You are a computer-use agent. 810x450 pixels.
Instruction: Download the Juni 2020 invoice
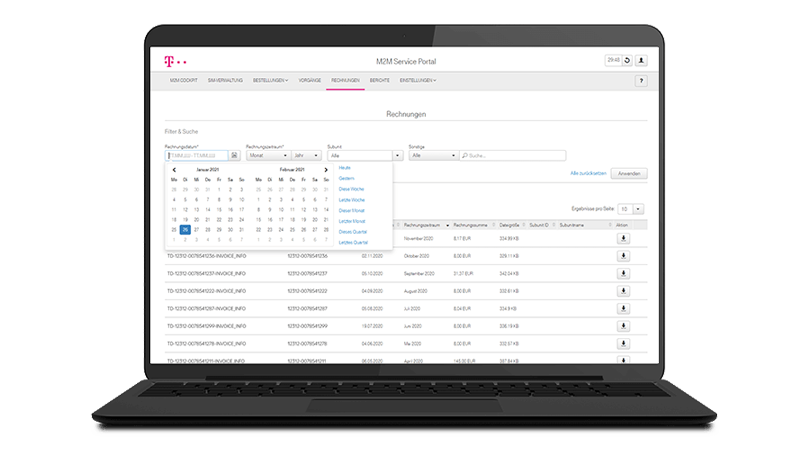pyautogui.click(x=623, y=327)
